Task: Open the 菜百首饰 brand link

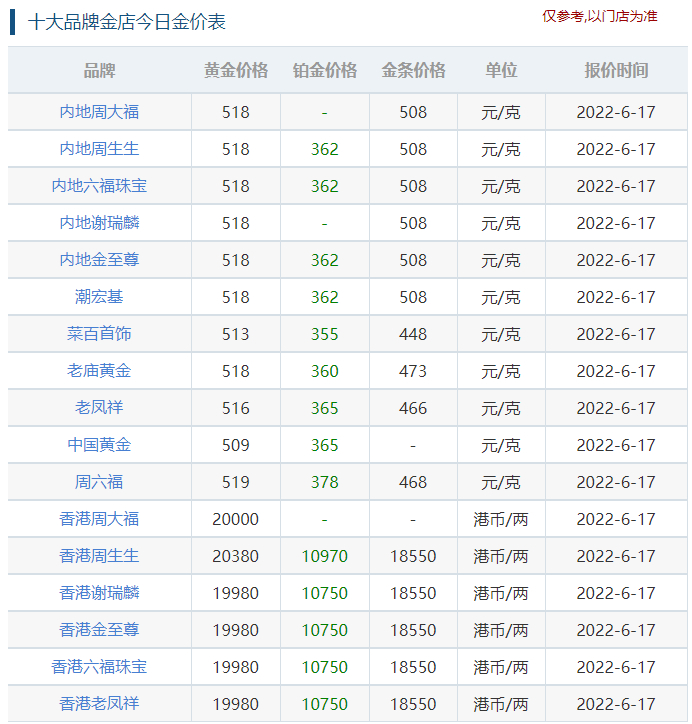Action: 99,334
